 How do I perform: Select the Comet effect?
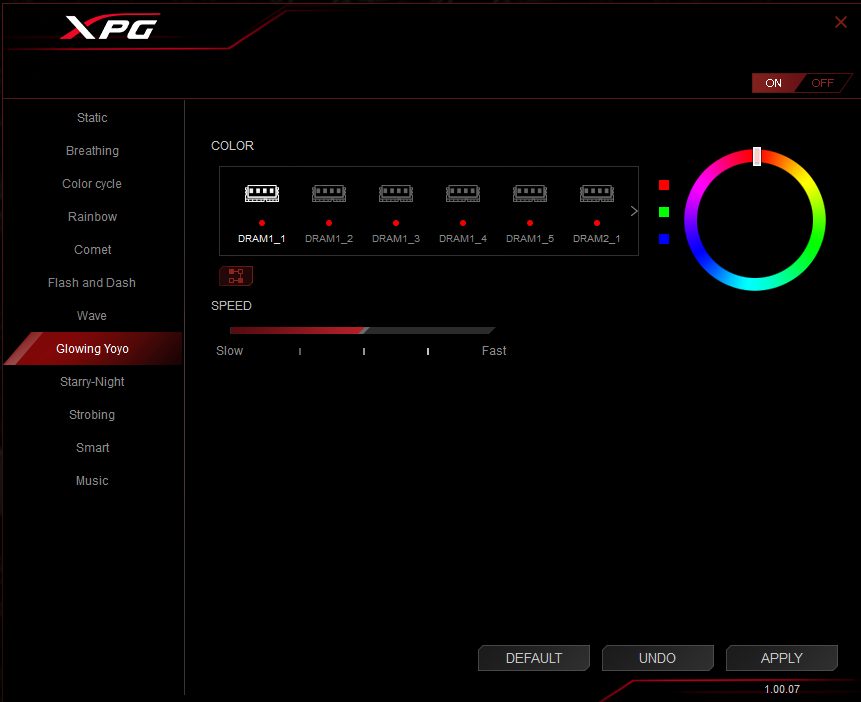[x=92, y=249]
